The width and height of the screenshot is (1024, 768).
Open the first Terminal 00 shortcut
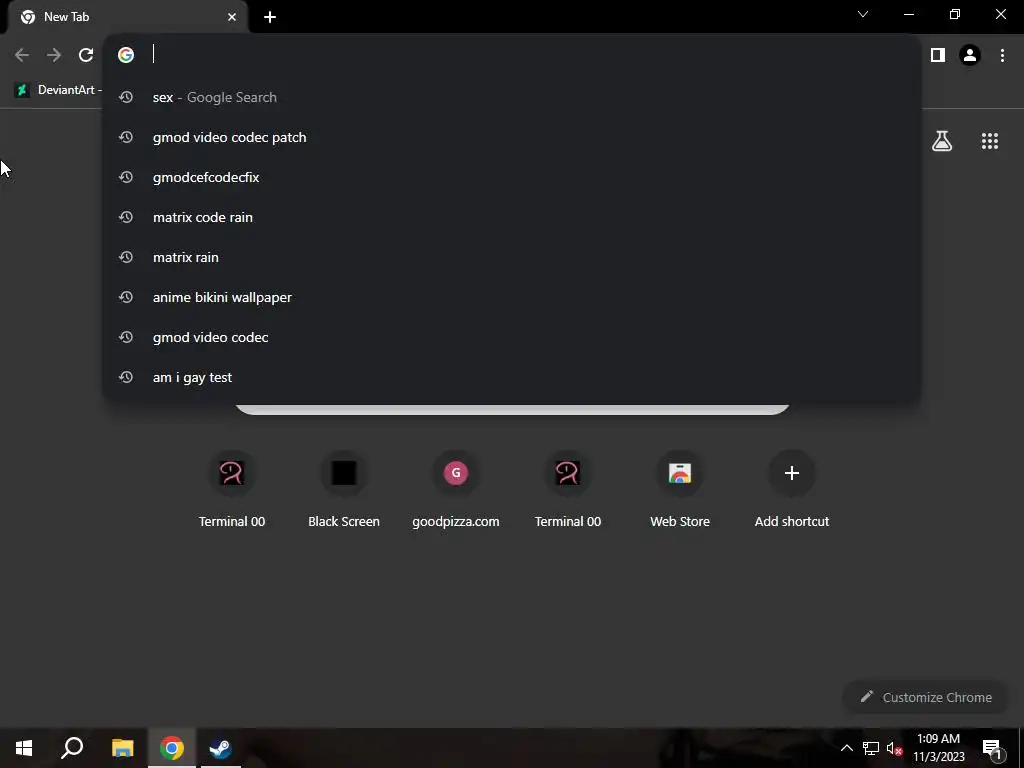click(232, 490)
